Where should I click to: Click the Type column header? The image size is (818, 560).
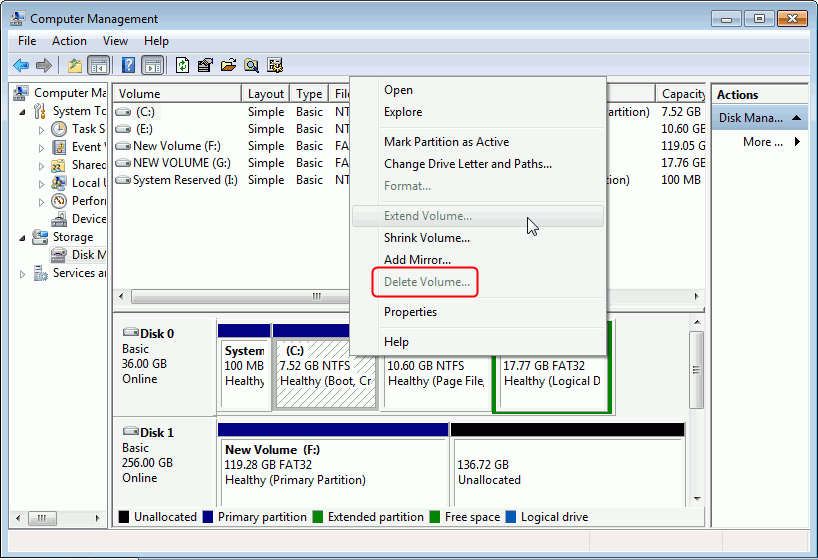click(x=309, y=93)
